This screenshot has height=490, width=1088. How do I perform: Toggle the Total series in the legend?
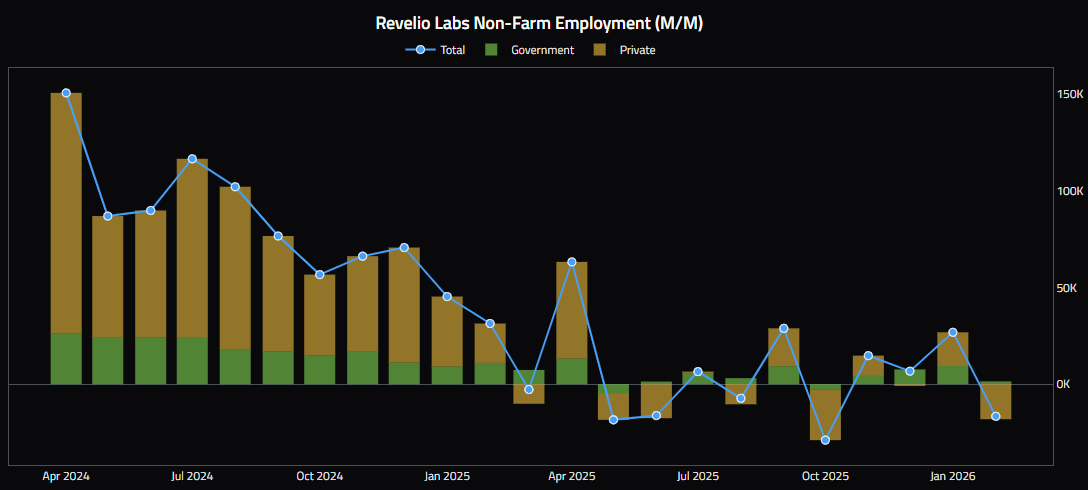435,50
